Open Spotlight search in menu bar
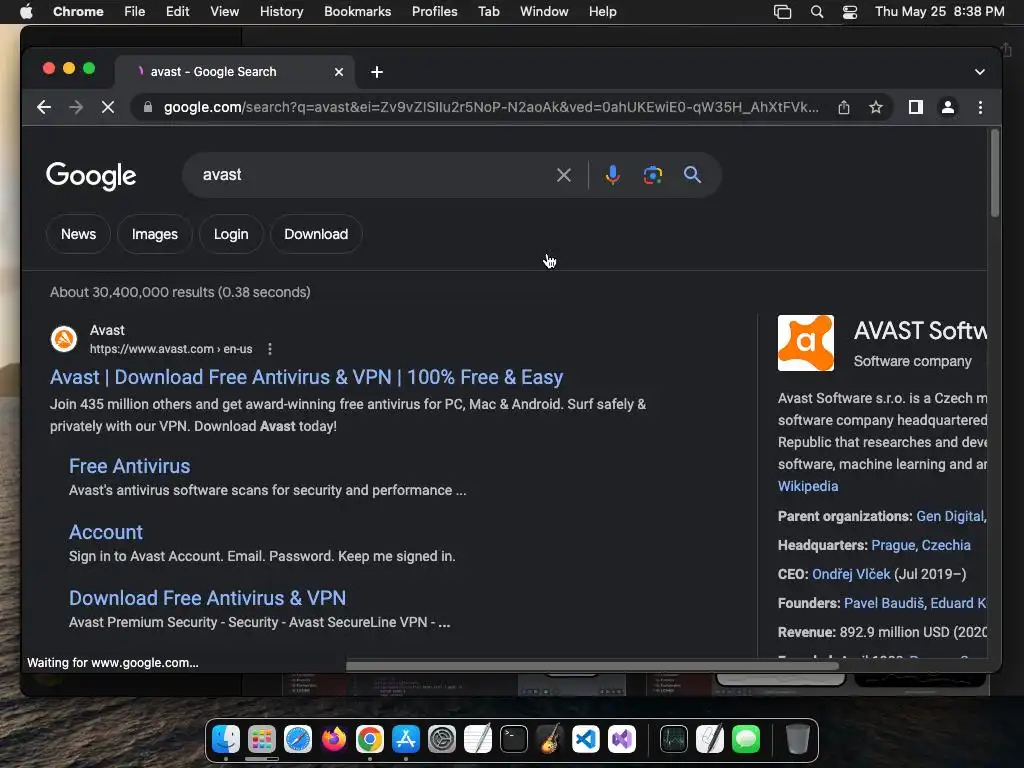The height and width of the screenshot is (768, 1024). 816,12
